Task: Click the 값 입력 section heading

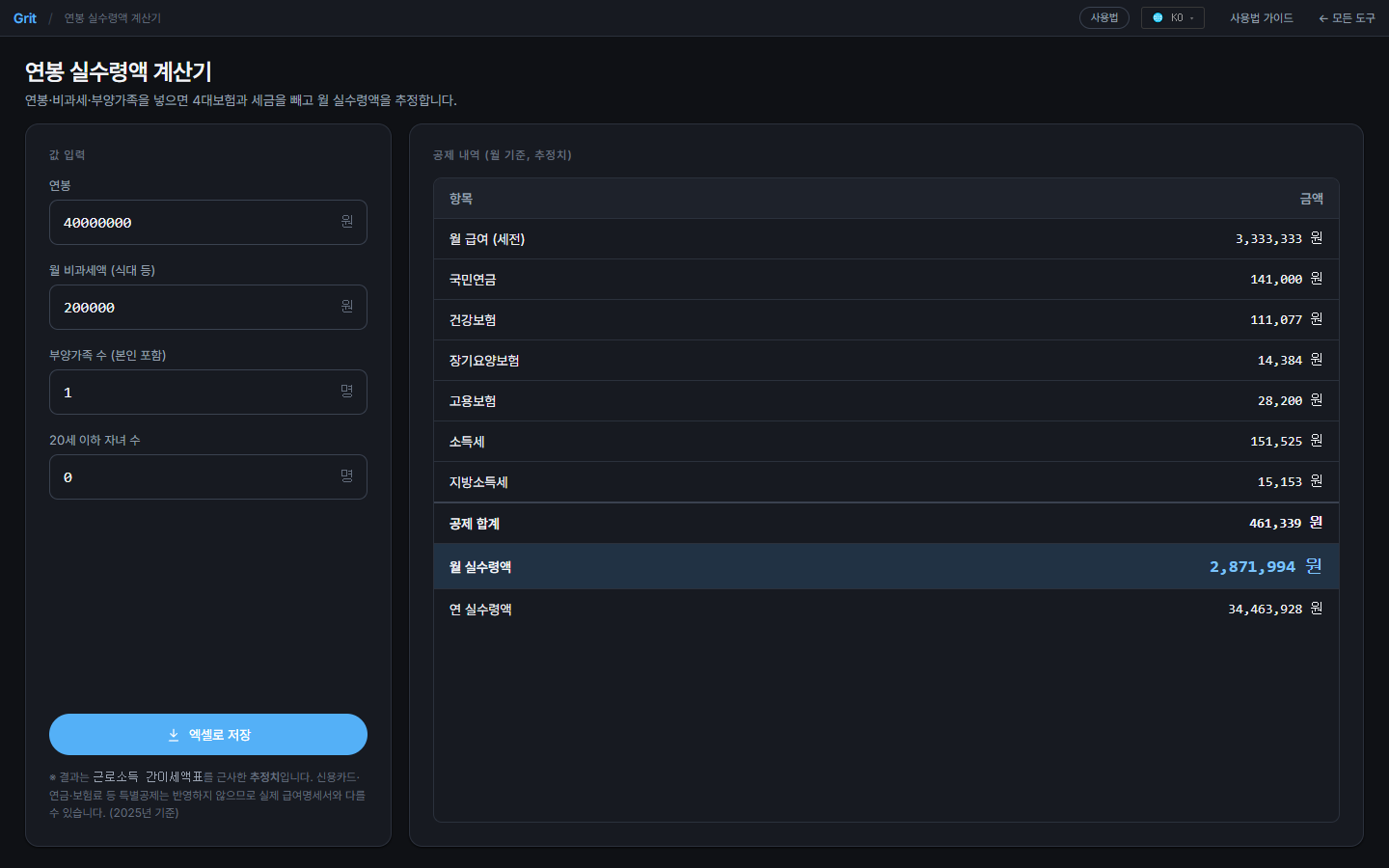Action: [68, 155]
